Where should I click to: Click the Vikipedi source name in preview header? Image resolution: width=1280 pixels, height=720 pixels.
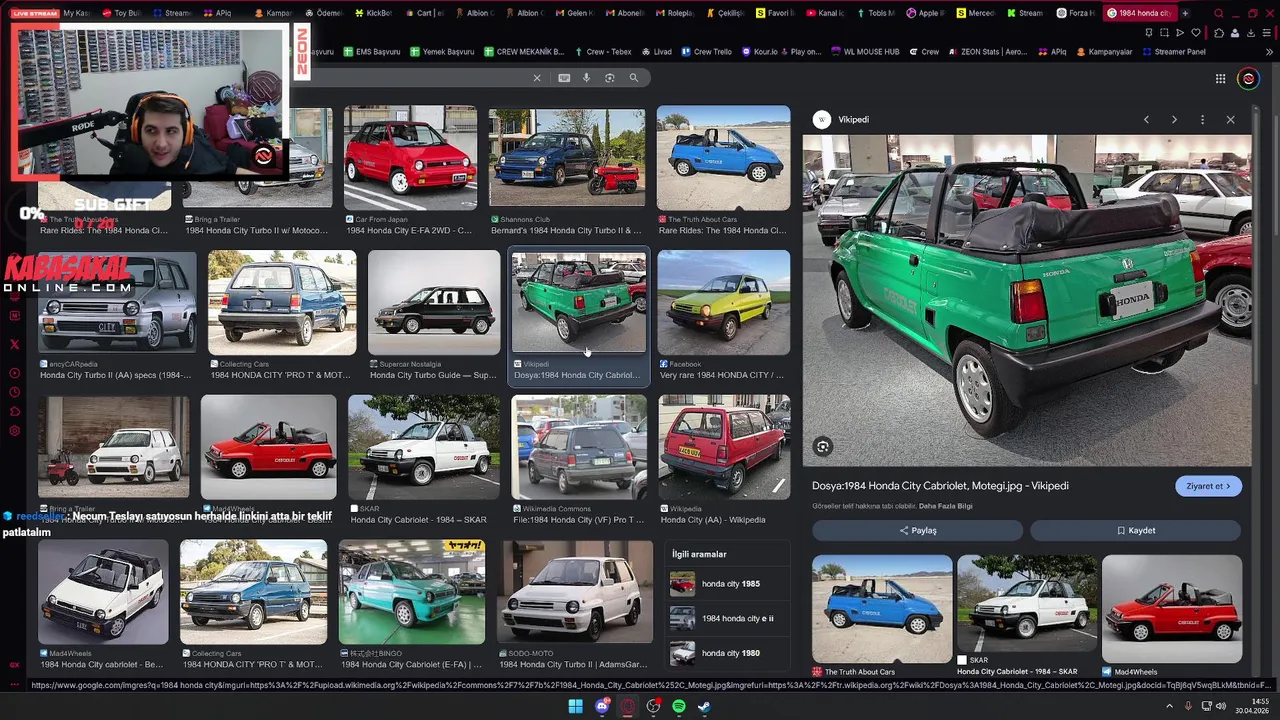pos(853,120)
